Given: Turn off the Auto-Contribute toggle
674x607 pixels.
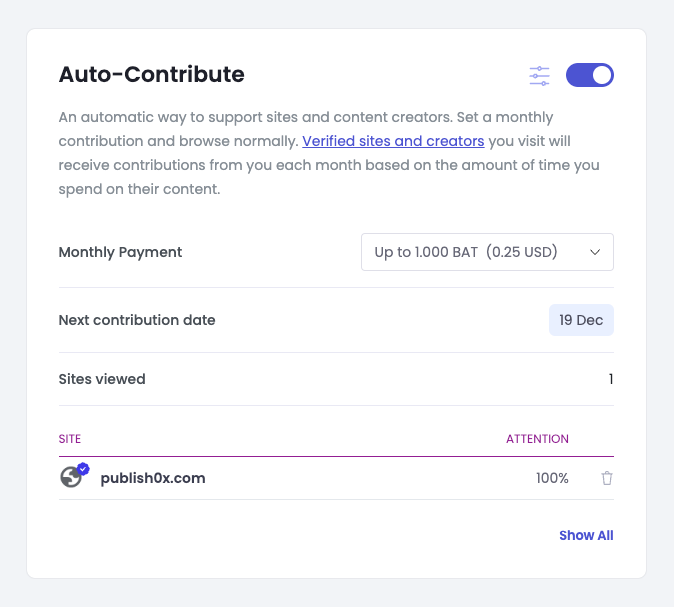Looking at the screenshot, I should coord(590,75).
